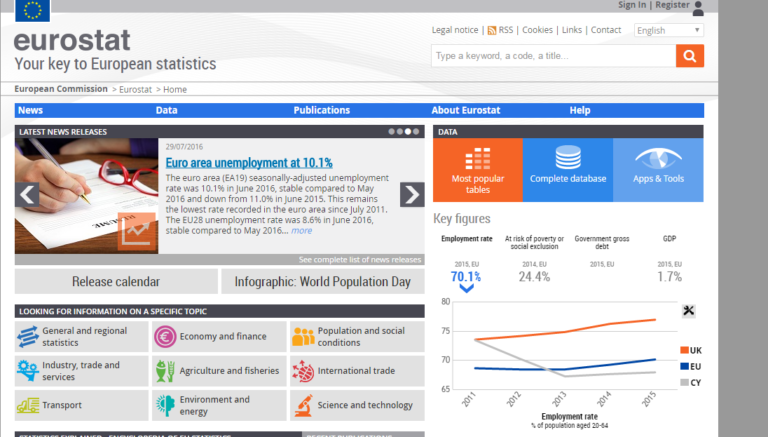The image size is (768, 437).
Task: Click General and regional statistics arrows icon
Action: click(28, 337)
